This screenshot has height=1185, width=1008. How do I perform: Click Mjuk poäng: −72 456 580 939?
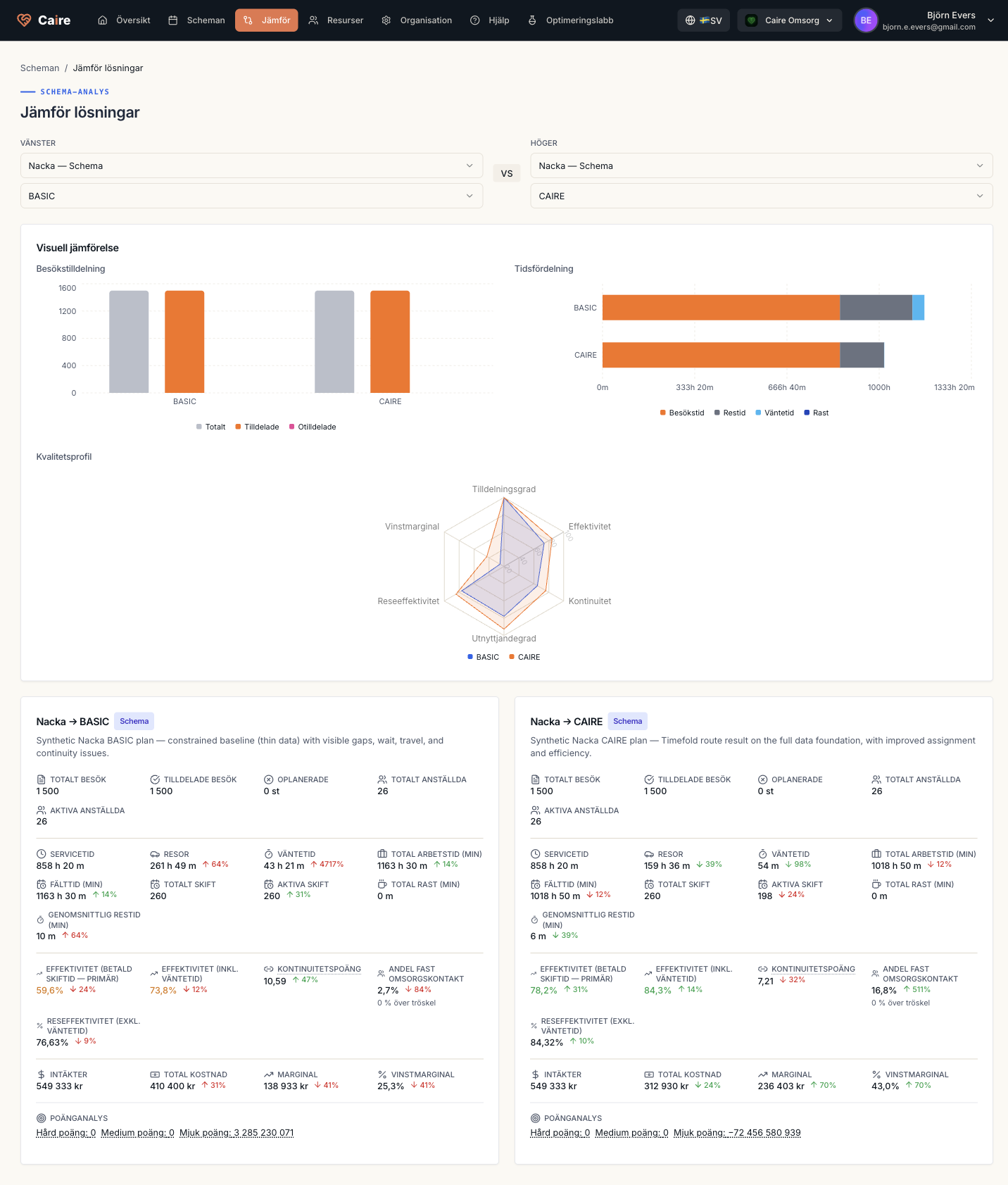coord(737,1133)
